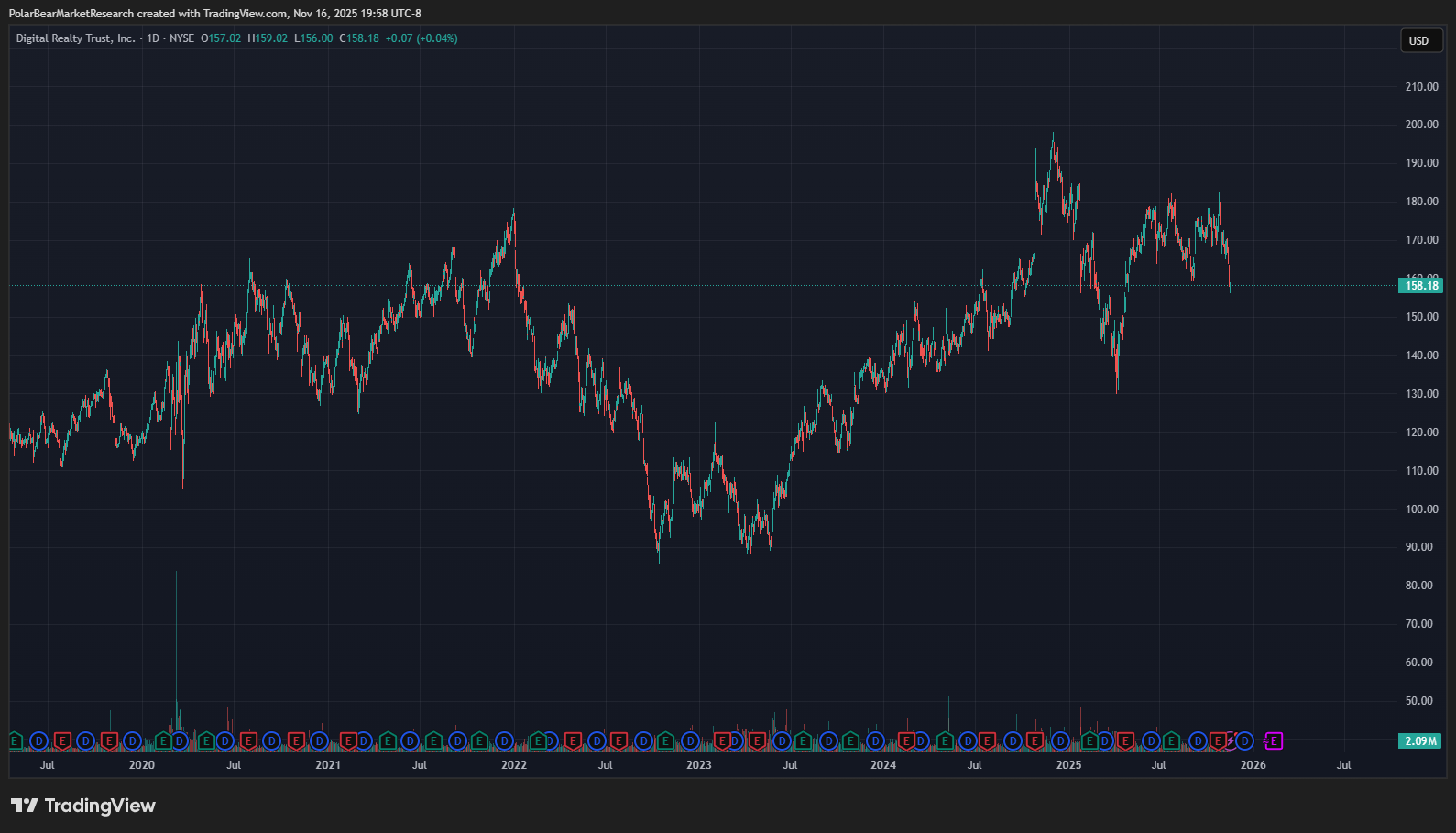Click the lightning bolt news marker near 2026

click(x=1232, y=739)
